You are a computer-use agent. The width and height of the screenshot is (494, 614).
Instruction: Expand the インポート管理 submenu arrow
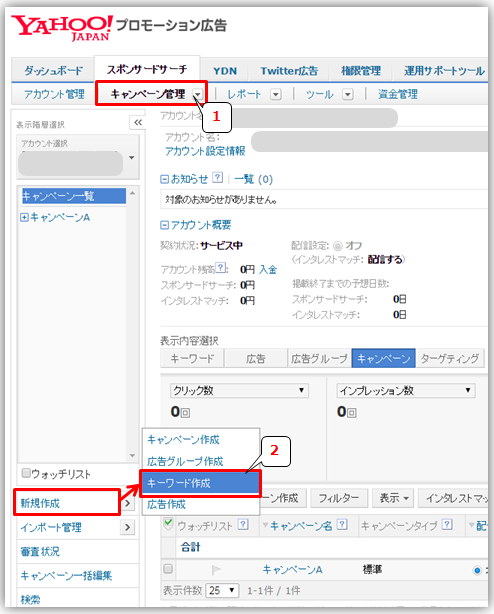[x=127, y=527]
